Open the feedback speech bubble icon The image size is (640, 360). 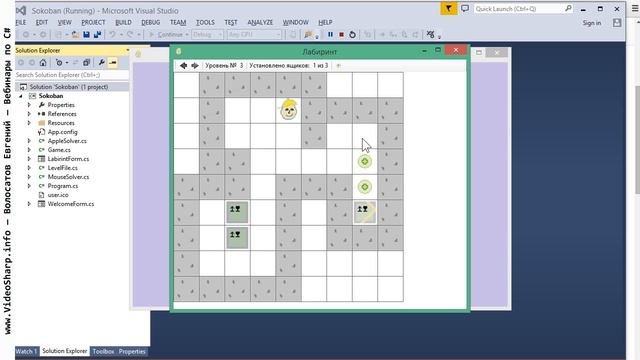[x=465, y=9]
